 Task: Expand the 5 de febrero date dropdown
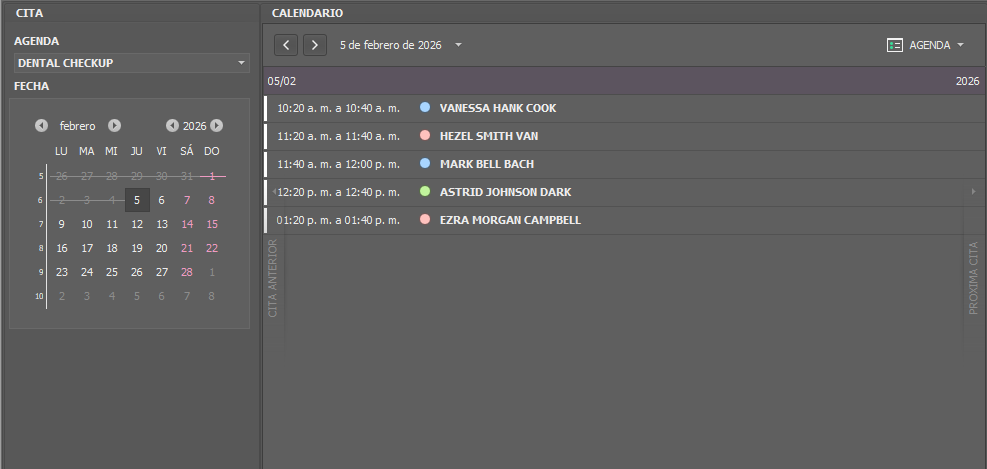[458, 45]
